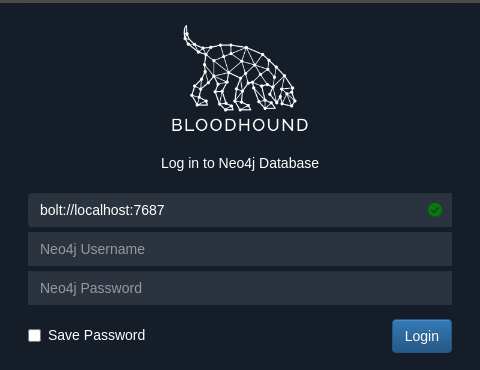The image size is (480, 370).
Task: Focus the Neo4j Username field
Action: (x=240, y=249)
